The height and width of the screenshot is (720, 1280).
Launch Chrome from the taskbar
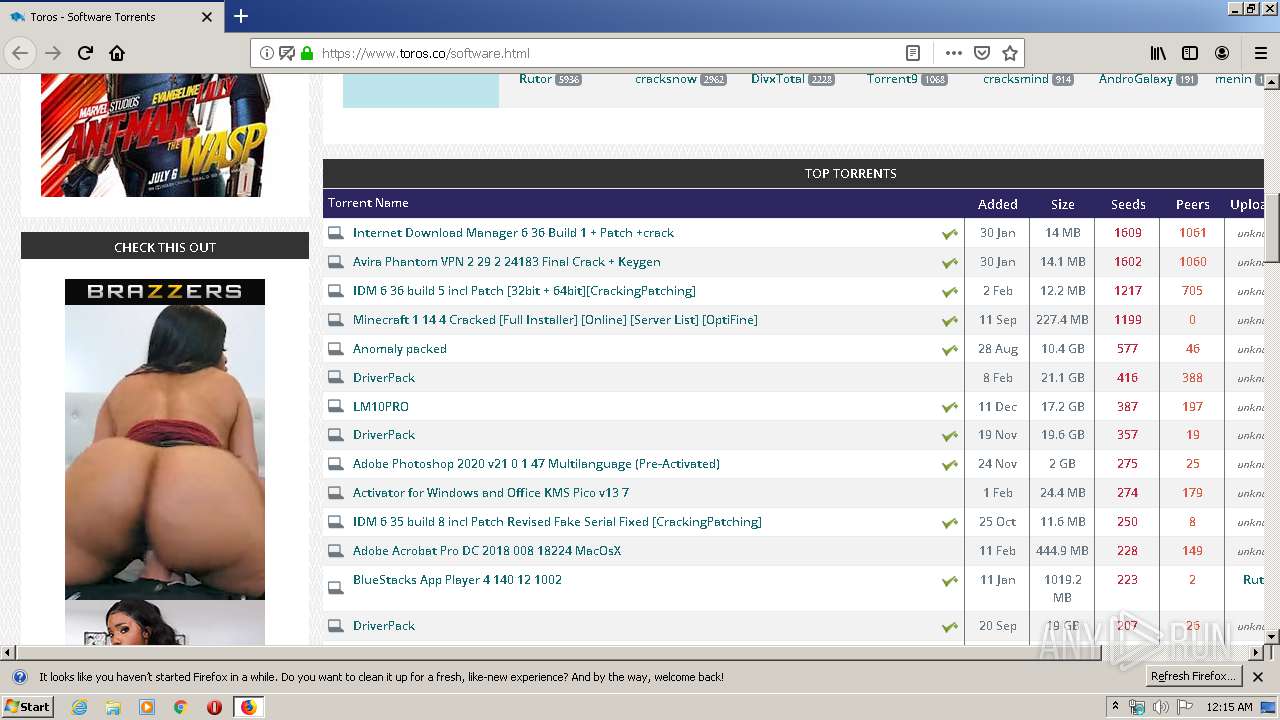click(180, 707)
